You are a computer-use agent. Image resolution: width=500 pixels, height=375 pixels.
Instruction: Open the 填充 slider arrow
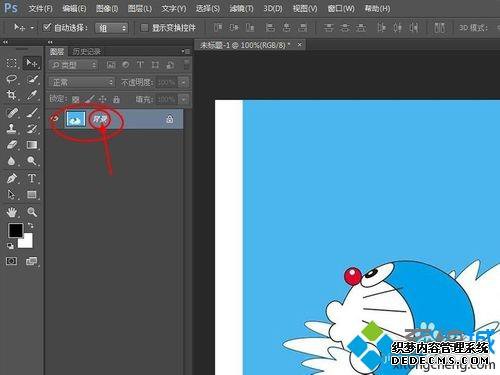coord(184,99)
